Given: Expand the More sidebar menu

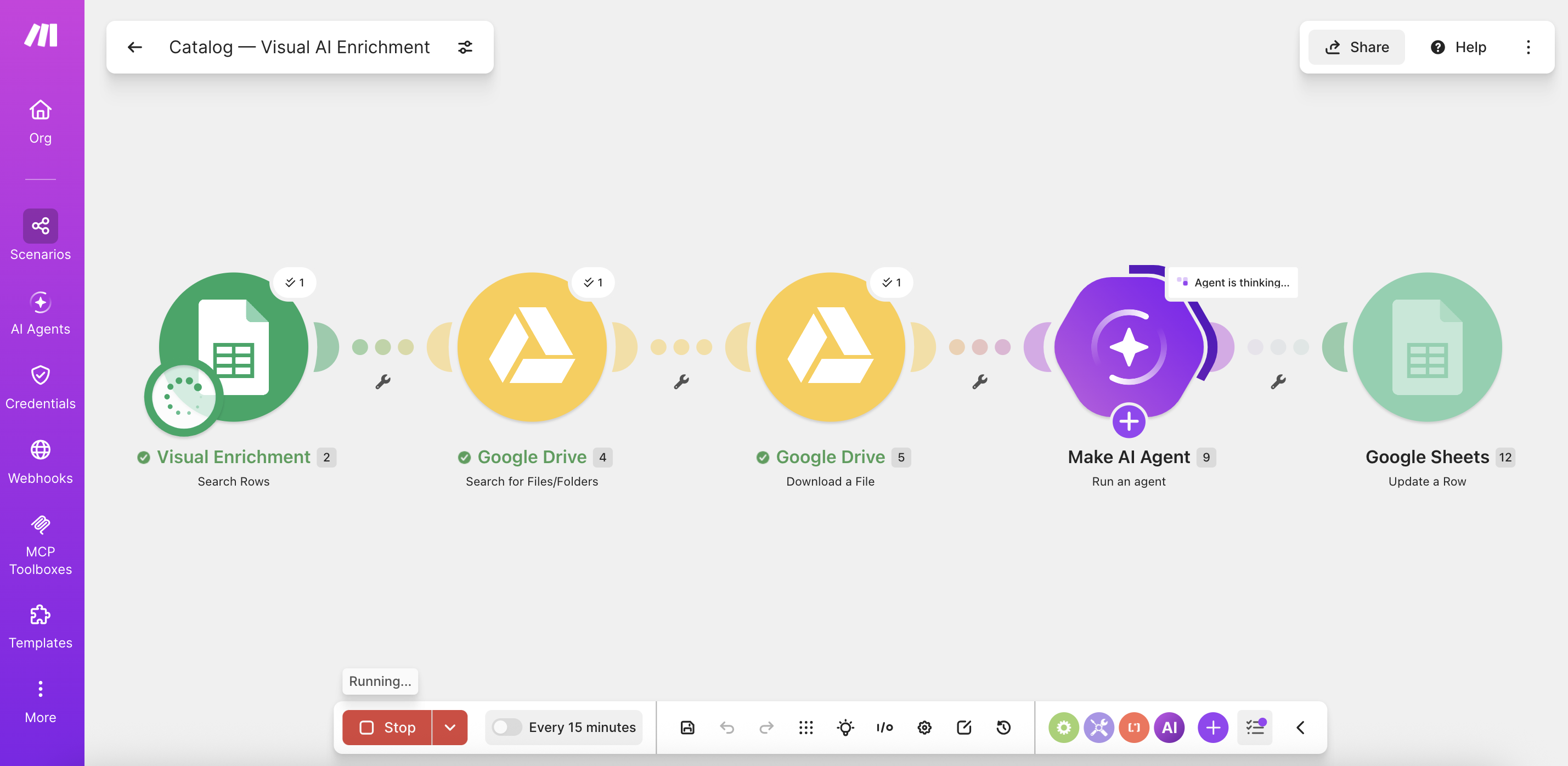Looking at the screenshot, I should pos(40,701).
